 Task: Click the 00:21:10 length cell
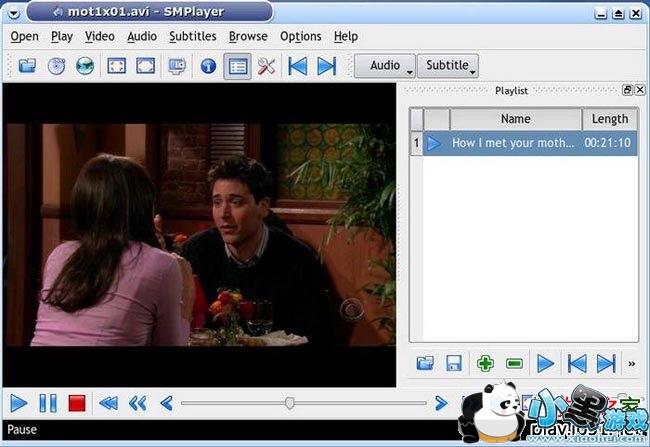click(607, 143)
